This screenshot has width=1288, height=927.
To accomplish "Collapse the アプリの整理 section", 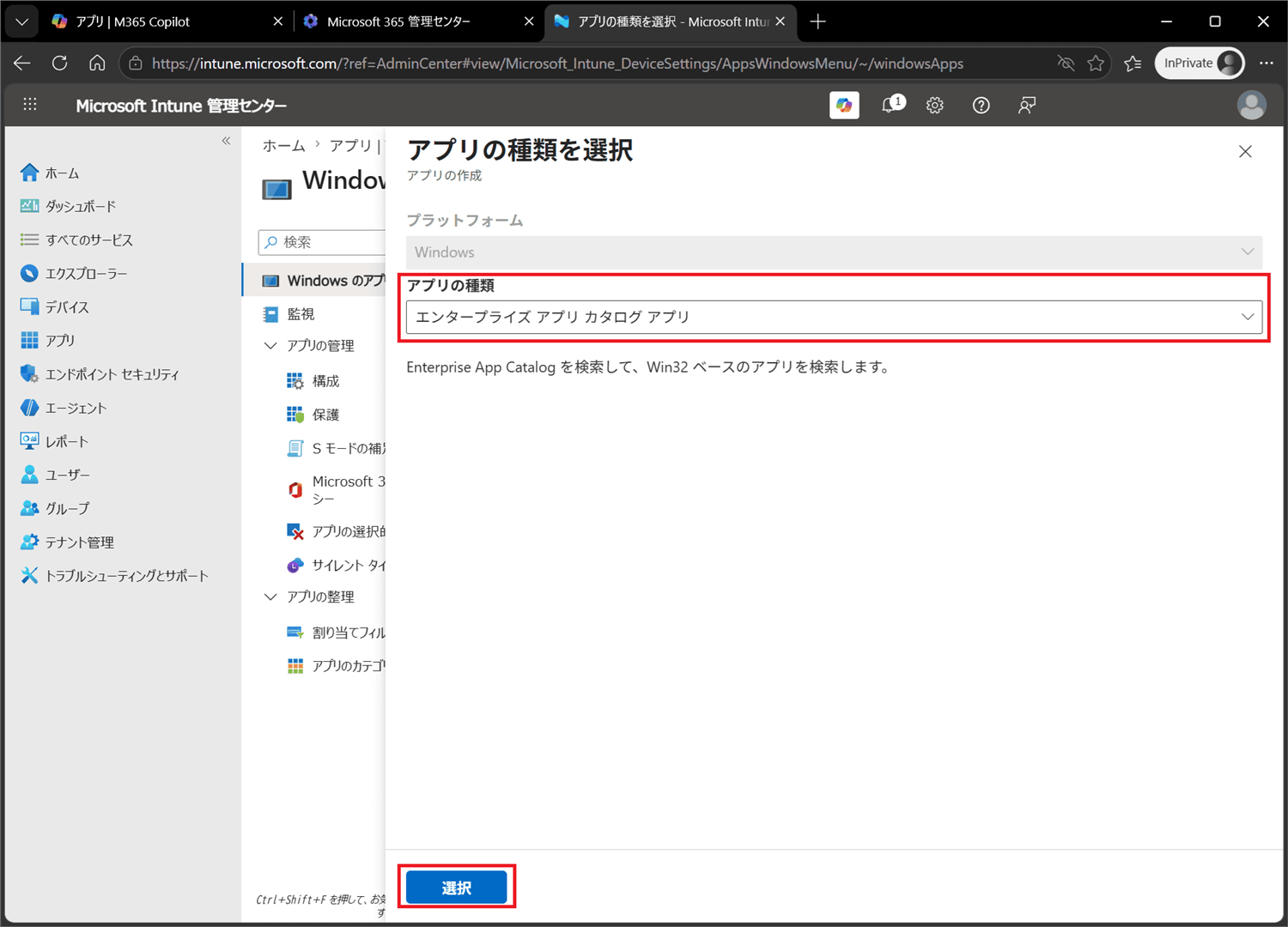I will 270,597.
